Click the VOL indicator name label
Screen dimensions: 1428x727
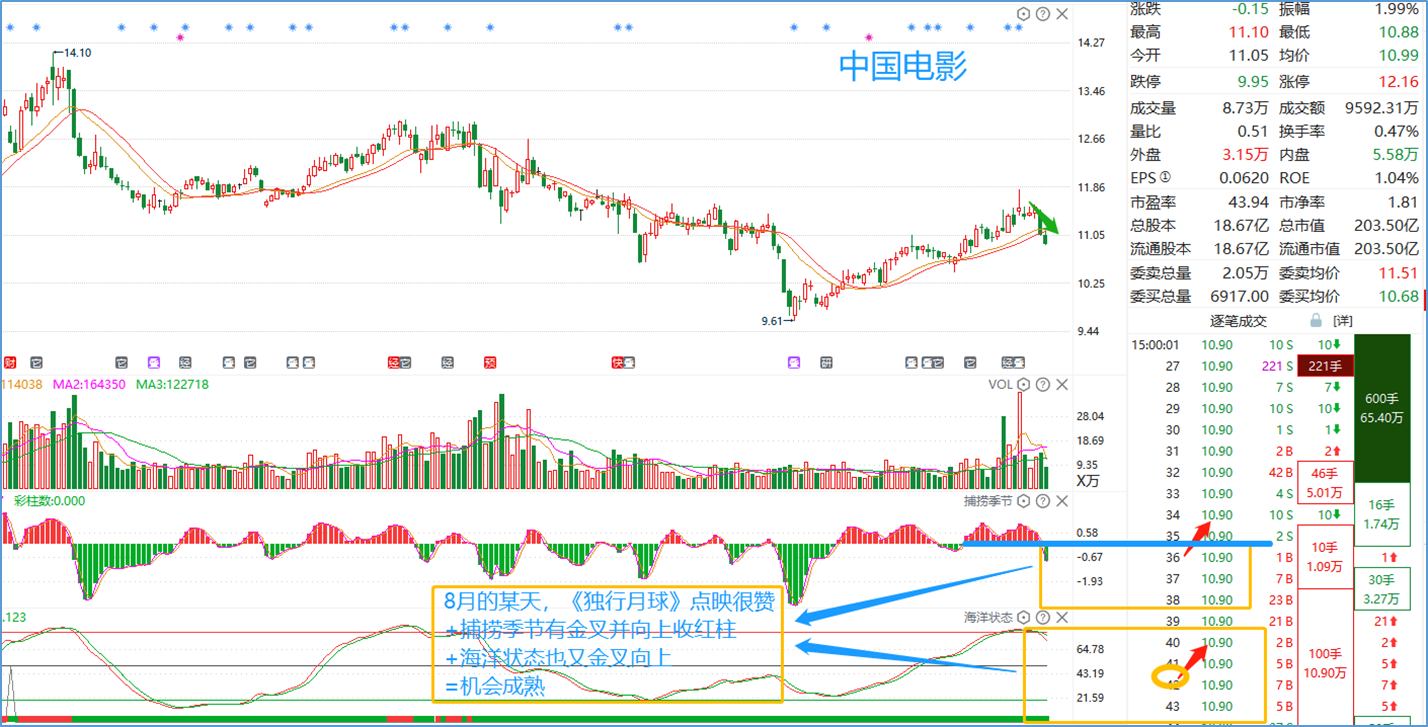1000,385
